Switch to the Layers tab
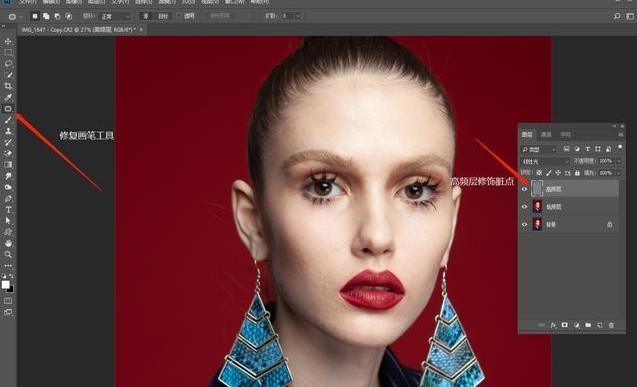Viewport: 637px width, 387px height. [x=527, y=134]
